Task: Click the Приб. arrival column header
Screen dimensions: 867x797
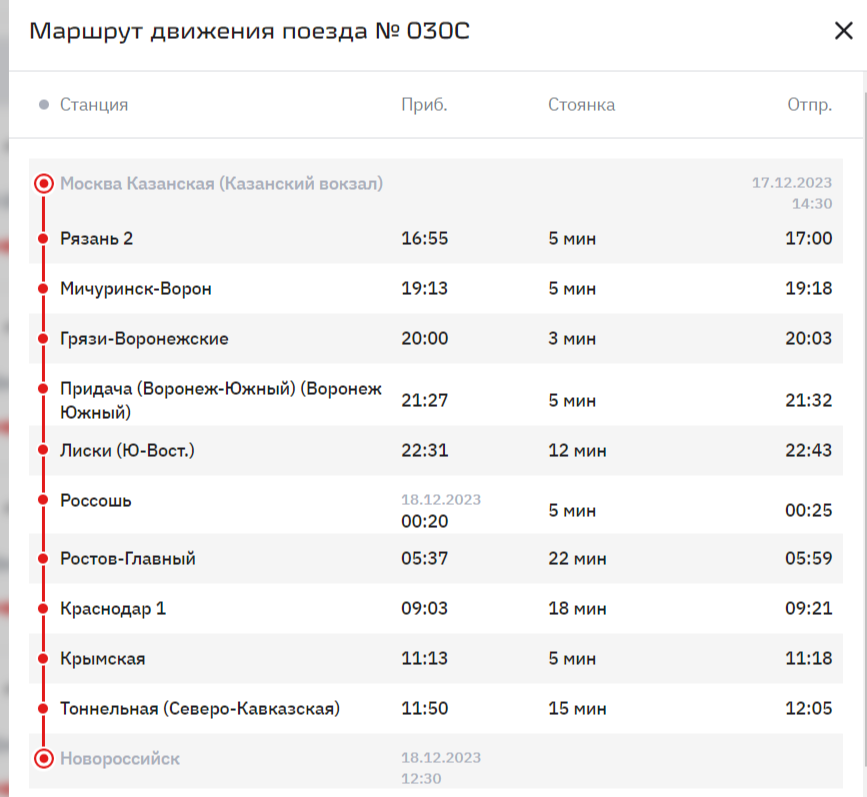Action: pos(424,105)
